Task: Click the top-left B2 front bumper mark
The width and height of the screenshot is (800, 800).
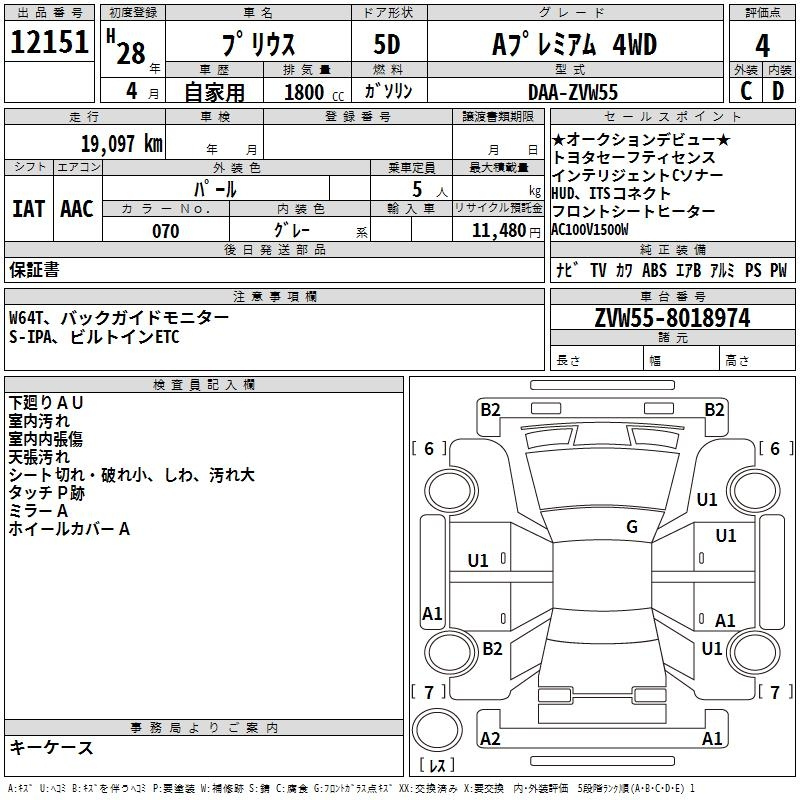Action: point(490,409)
